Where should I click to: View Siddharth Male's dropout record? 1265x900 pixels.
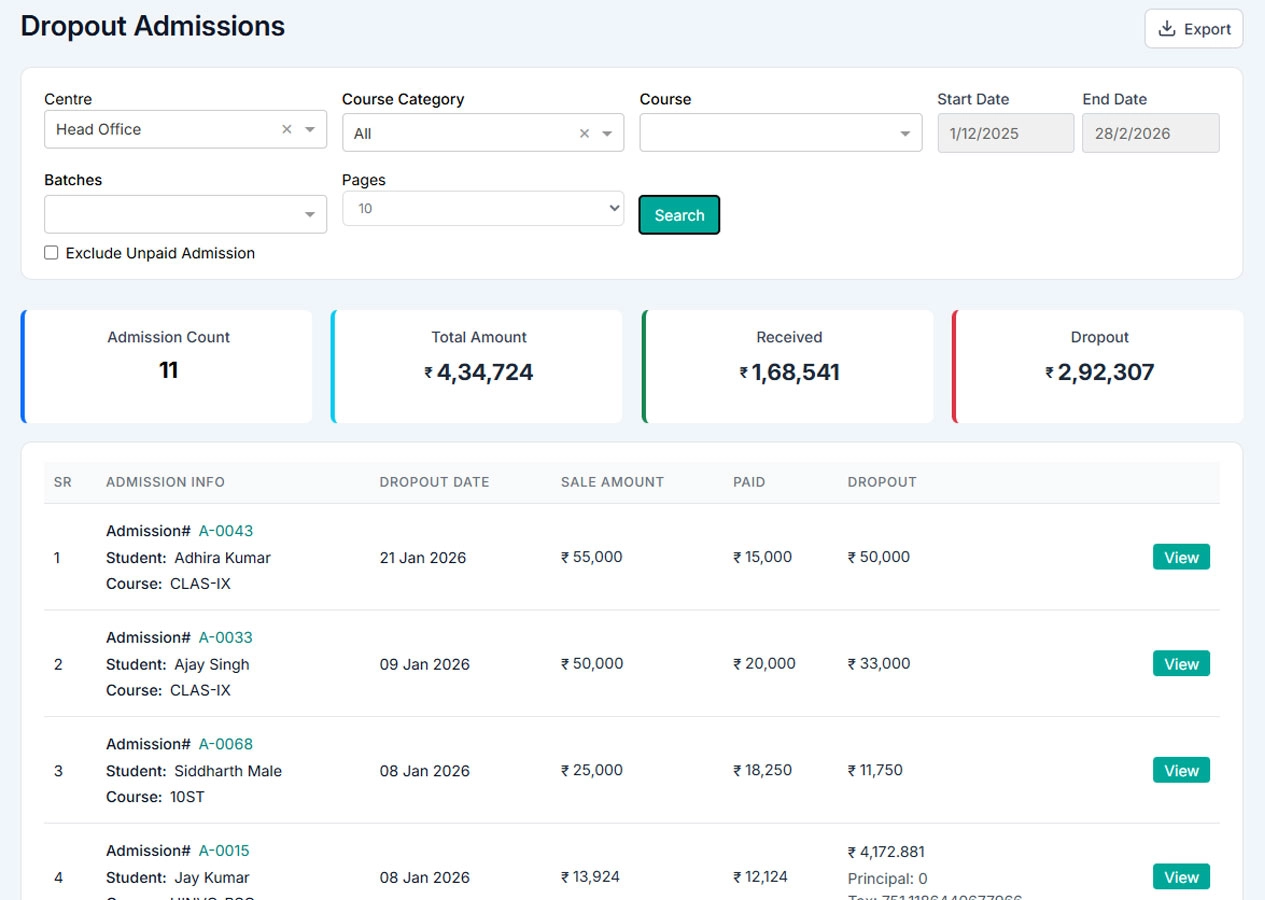(x=1180, y=770)
